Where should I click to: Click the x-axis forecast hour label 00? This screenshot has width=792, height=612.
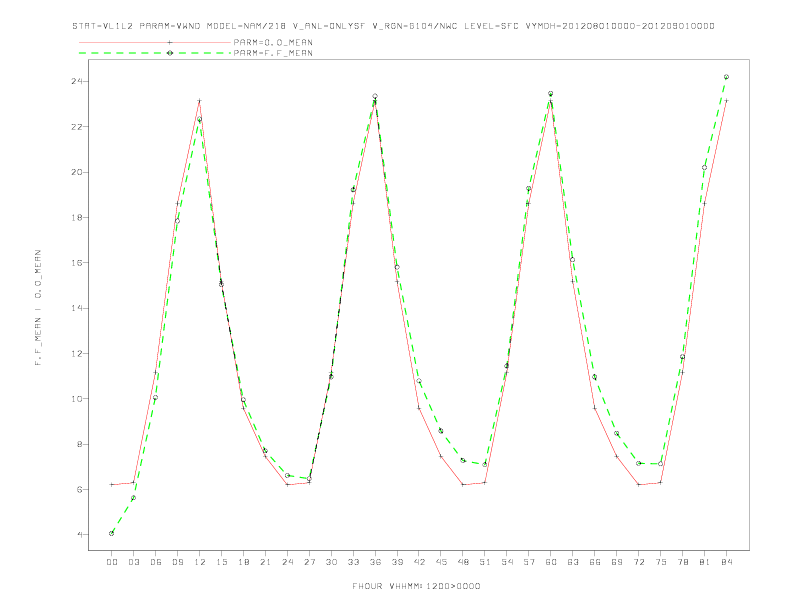click(x=112, y=562)
